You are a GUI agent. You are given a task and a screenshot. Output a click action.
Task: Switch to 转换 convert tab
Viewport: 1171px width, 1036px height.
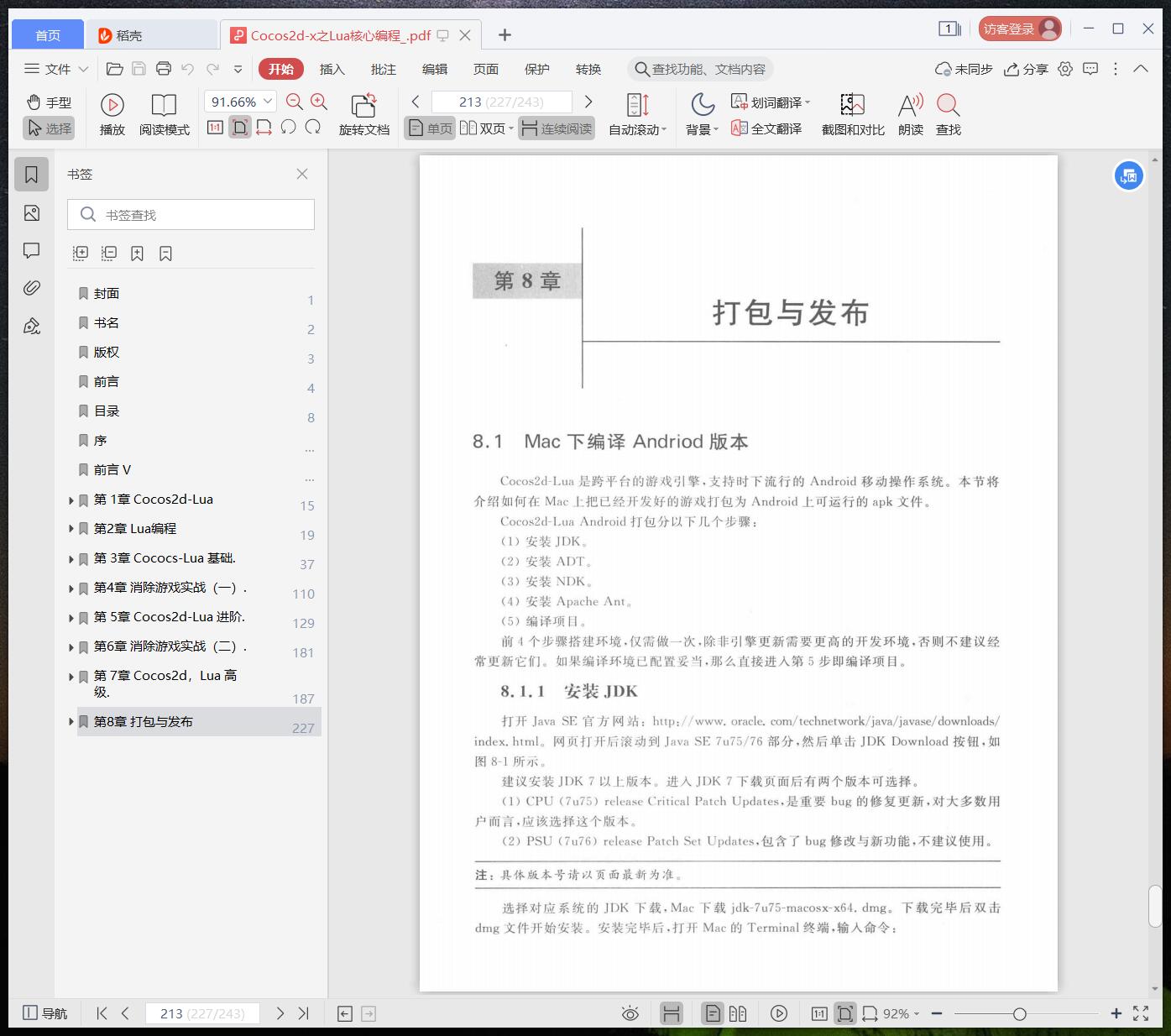(588, 69)
